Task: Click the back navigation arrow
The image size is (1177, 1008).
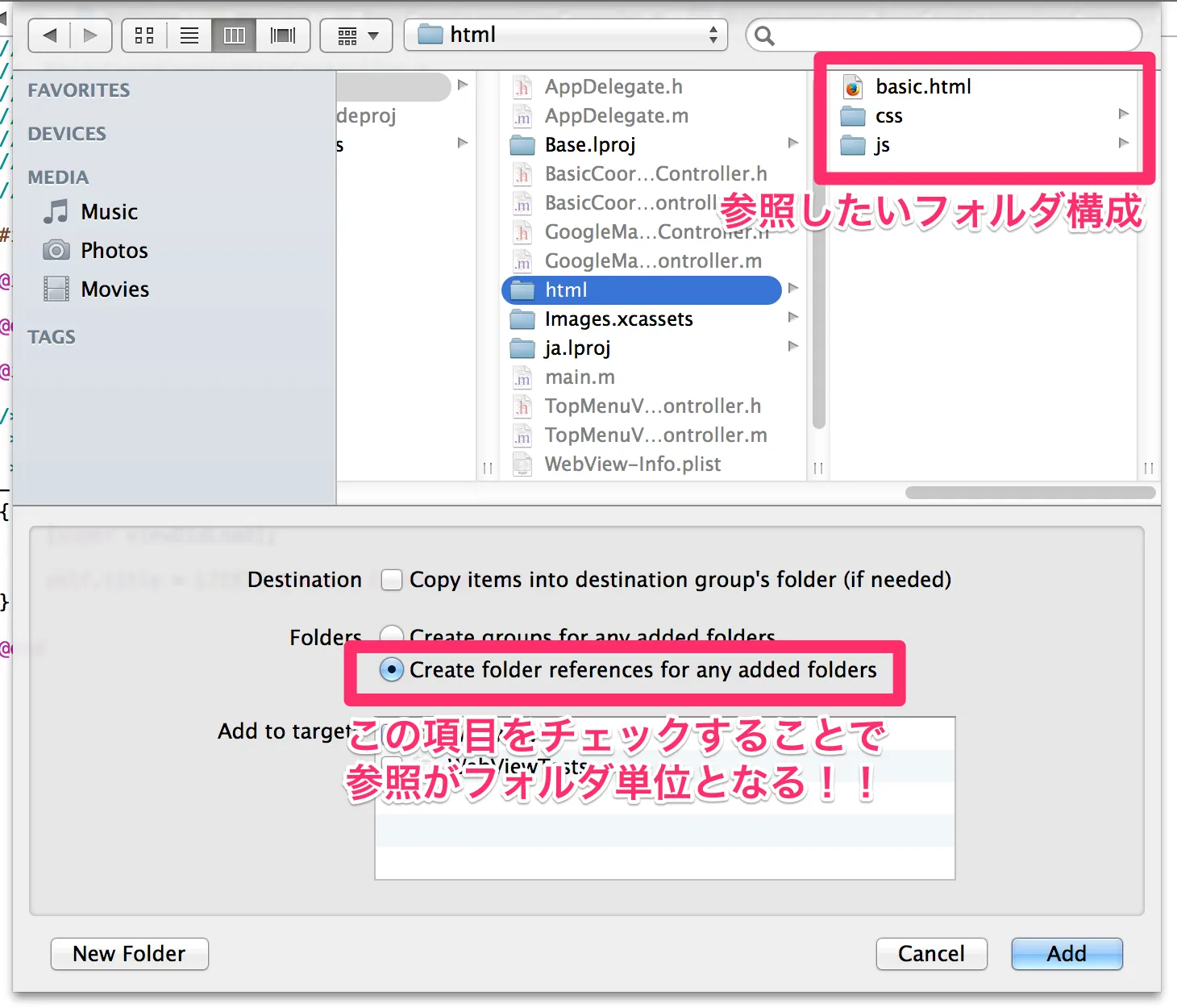Action: [48, 34]
